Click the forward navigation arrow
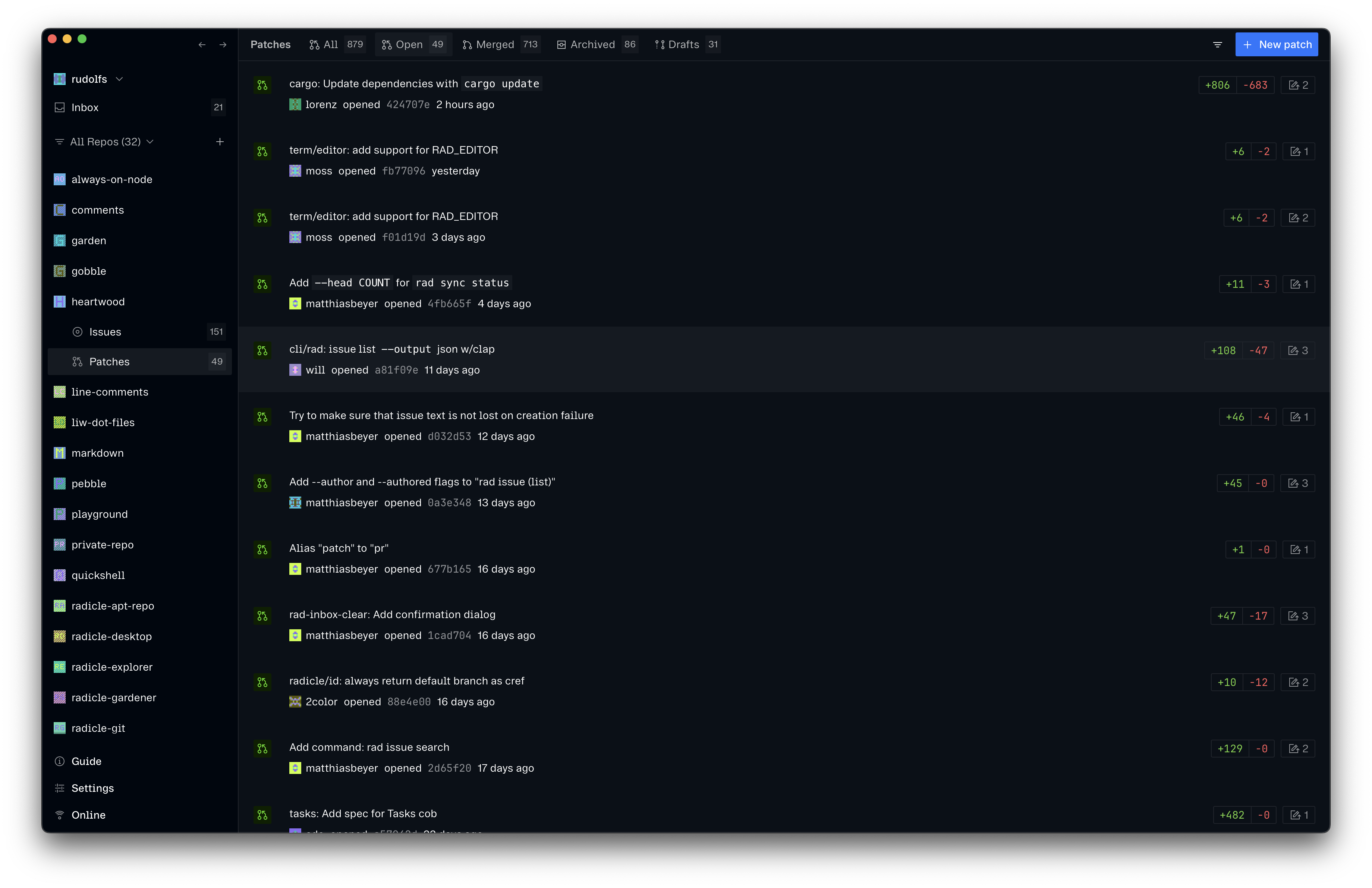Viewport: 1372px width, 888px height. pyautogui.click(x=223, y=45)
